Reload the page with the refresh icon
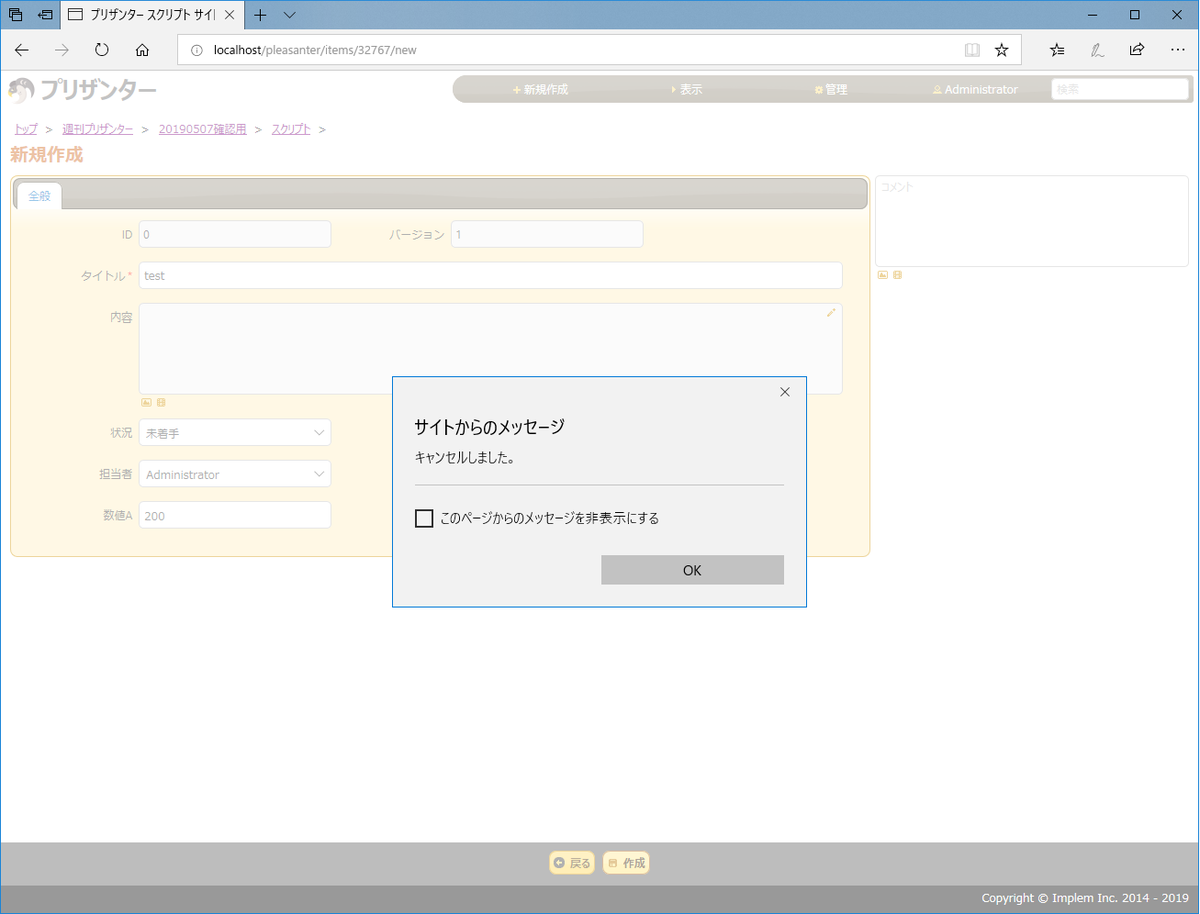1200x914 pixels. click(x=102, y=50)
